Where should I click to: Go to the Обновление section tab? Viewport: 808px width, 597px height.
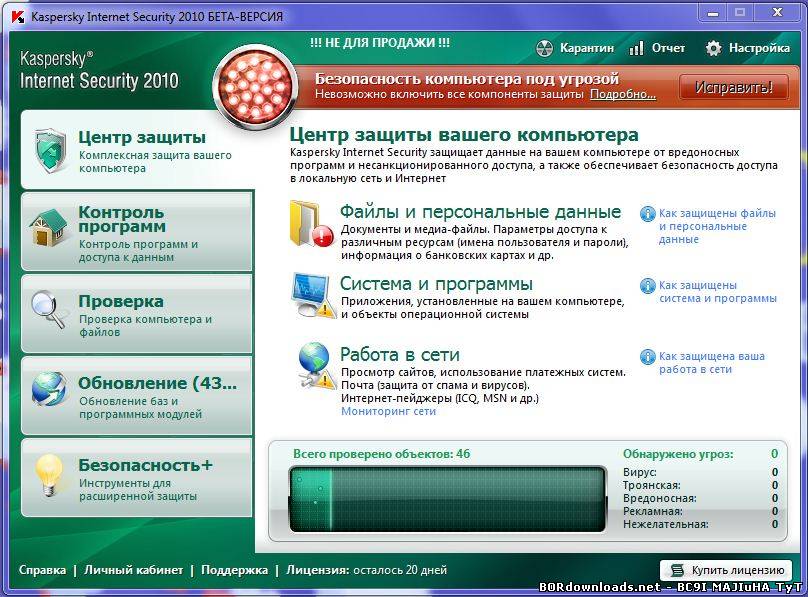[137, 396]
